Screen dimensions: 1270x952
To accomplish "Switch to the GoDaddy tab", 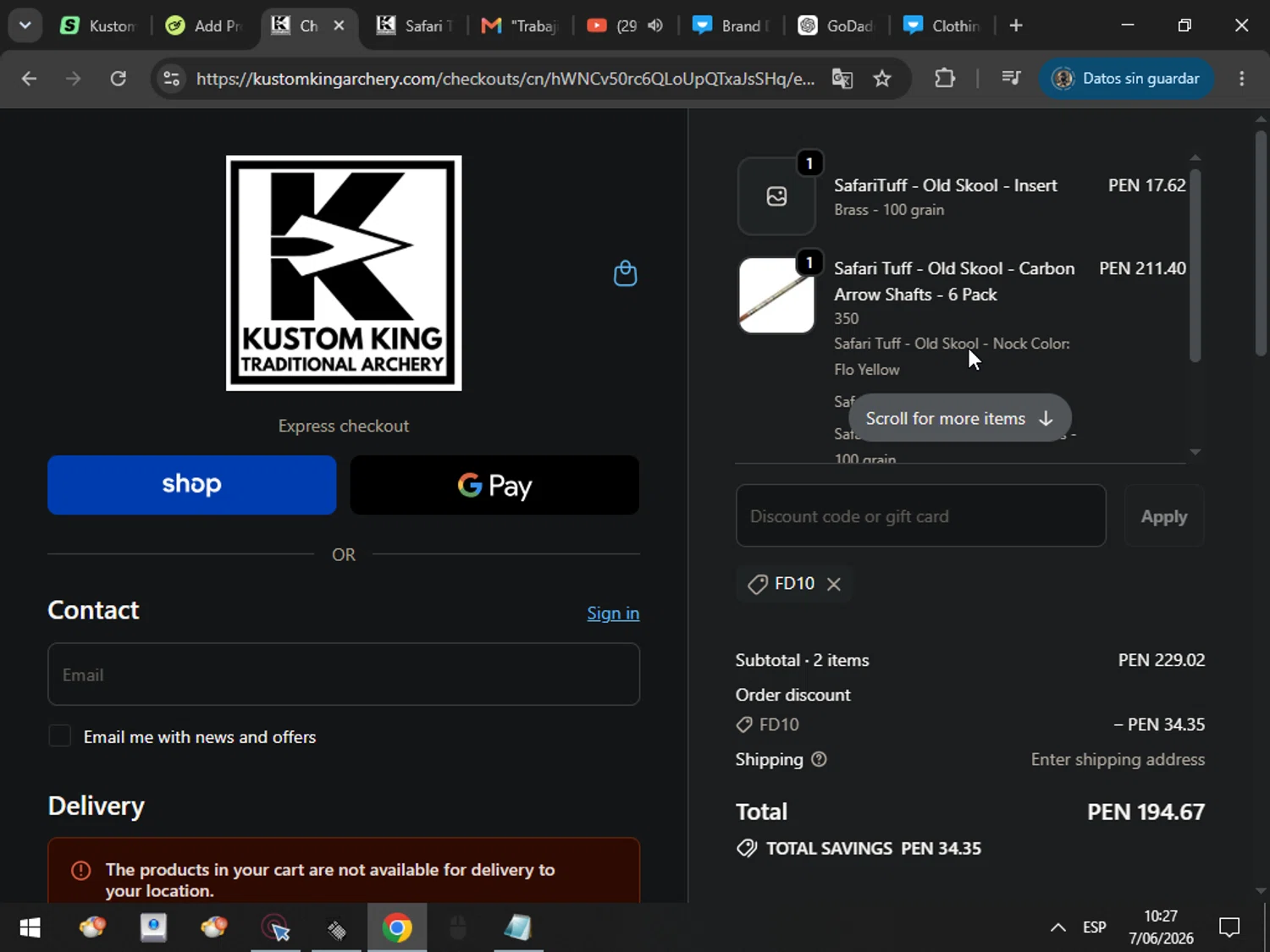I will coord(836,25).
